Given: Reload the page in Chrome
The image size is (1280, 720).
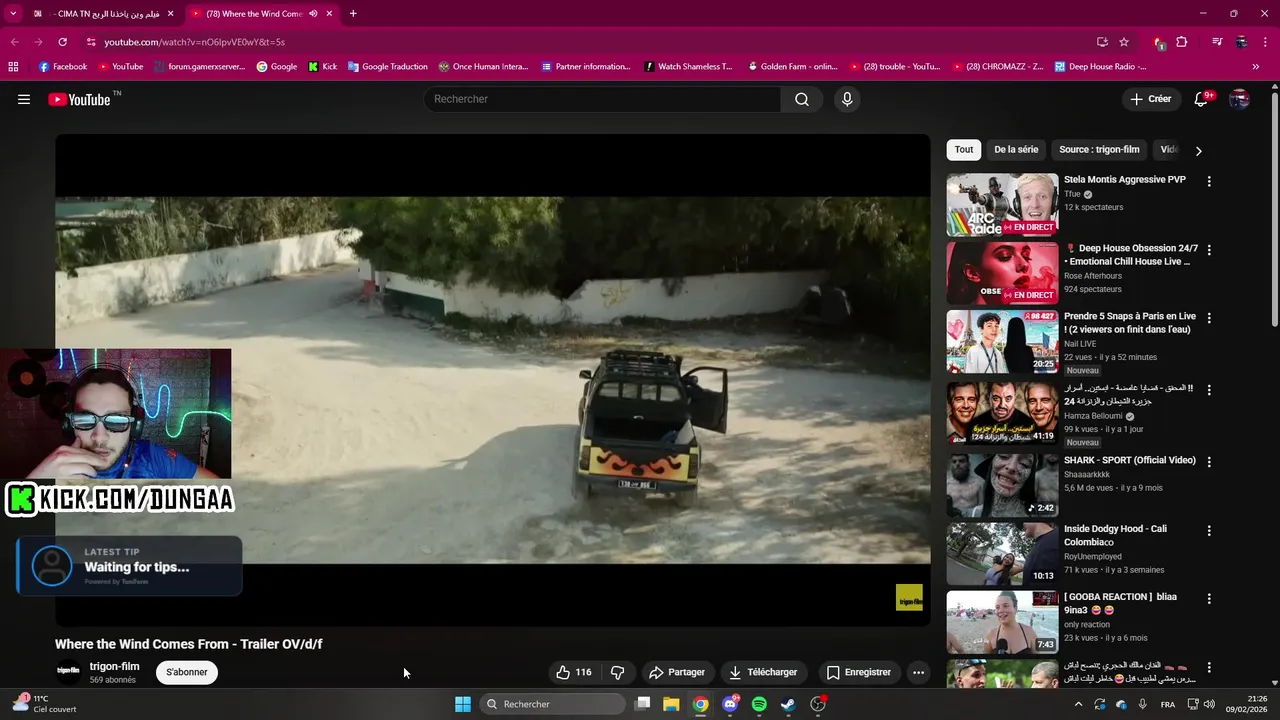Looking at the screenshot, I should click(62, 42).
